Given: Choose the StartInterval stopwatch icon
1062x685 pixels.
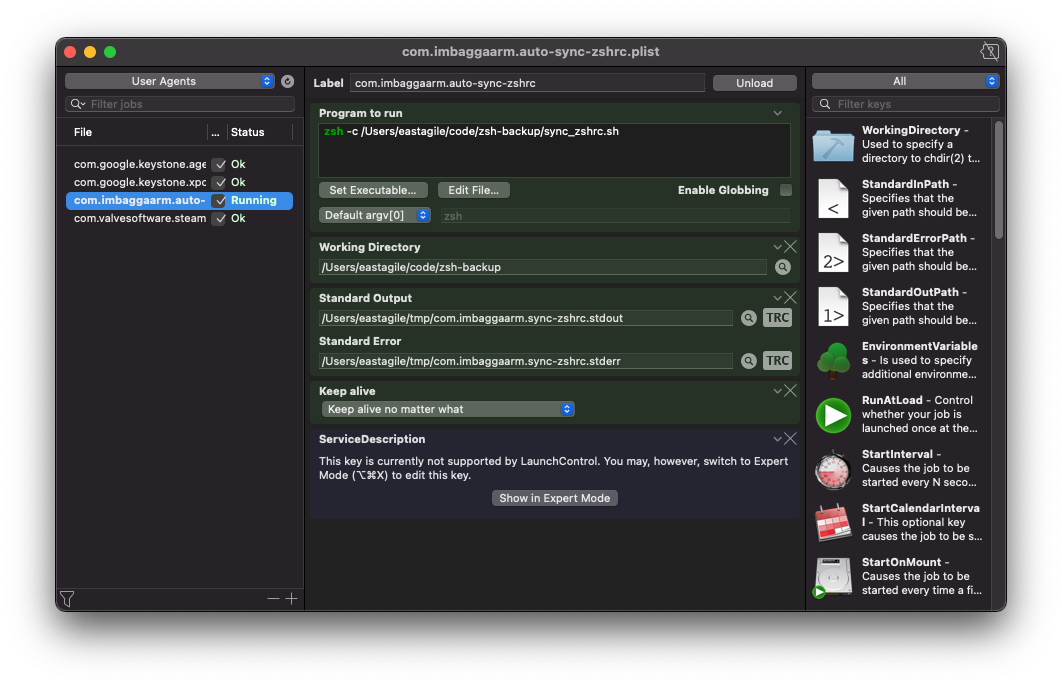Looking at the screenshot, I should tap(833, 470).
